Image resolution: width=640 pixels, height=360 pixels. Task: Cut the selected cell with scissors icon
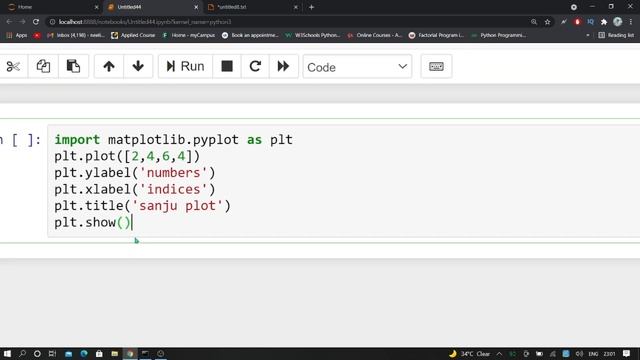(x=13, y=66)
